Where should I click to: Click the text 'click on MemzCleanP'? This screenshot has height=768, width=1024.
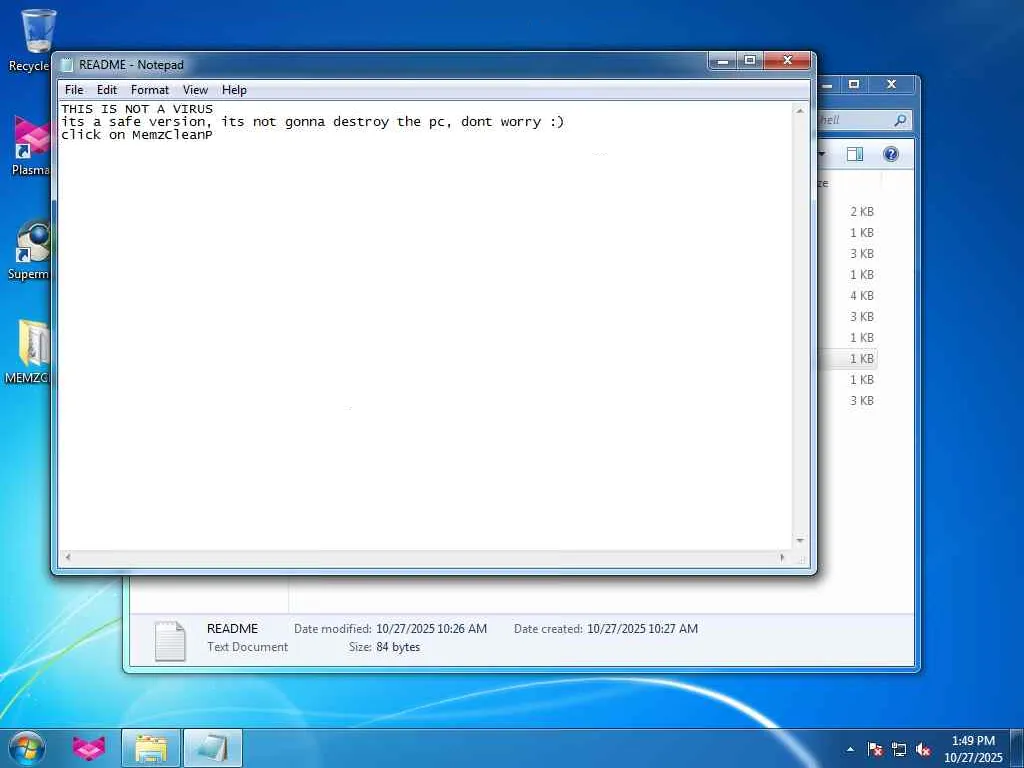coord(137,135)
